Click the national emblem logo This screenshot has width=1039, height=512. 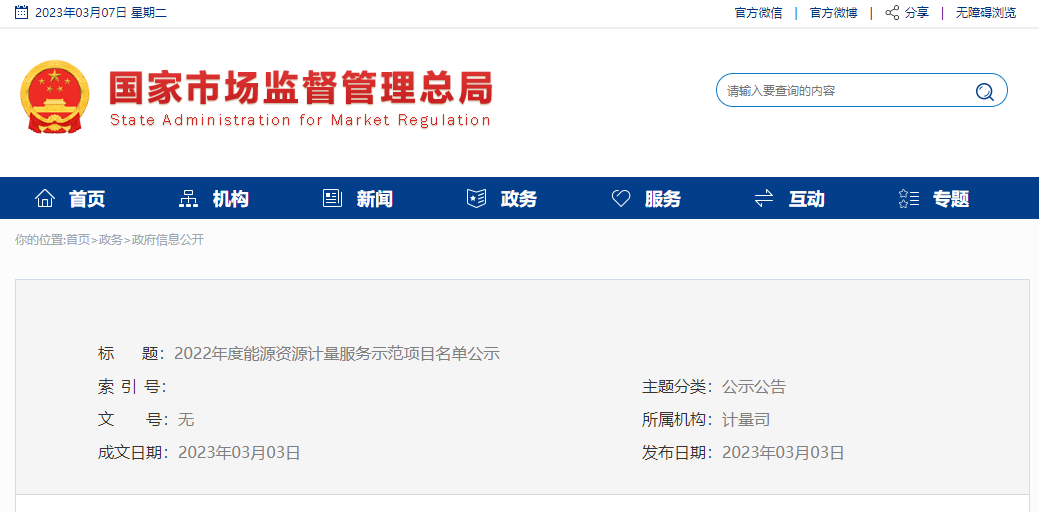click(x=54, y=97)
